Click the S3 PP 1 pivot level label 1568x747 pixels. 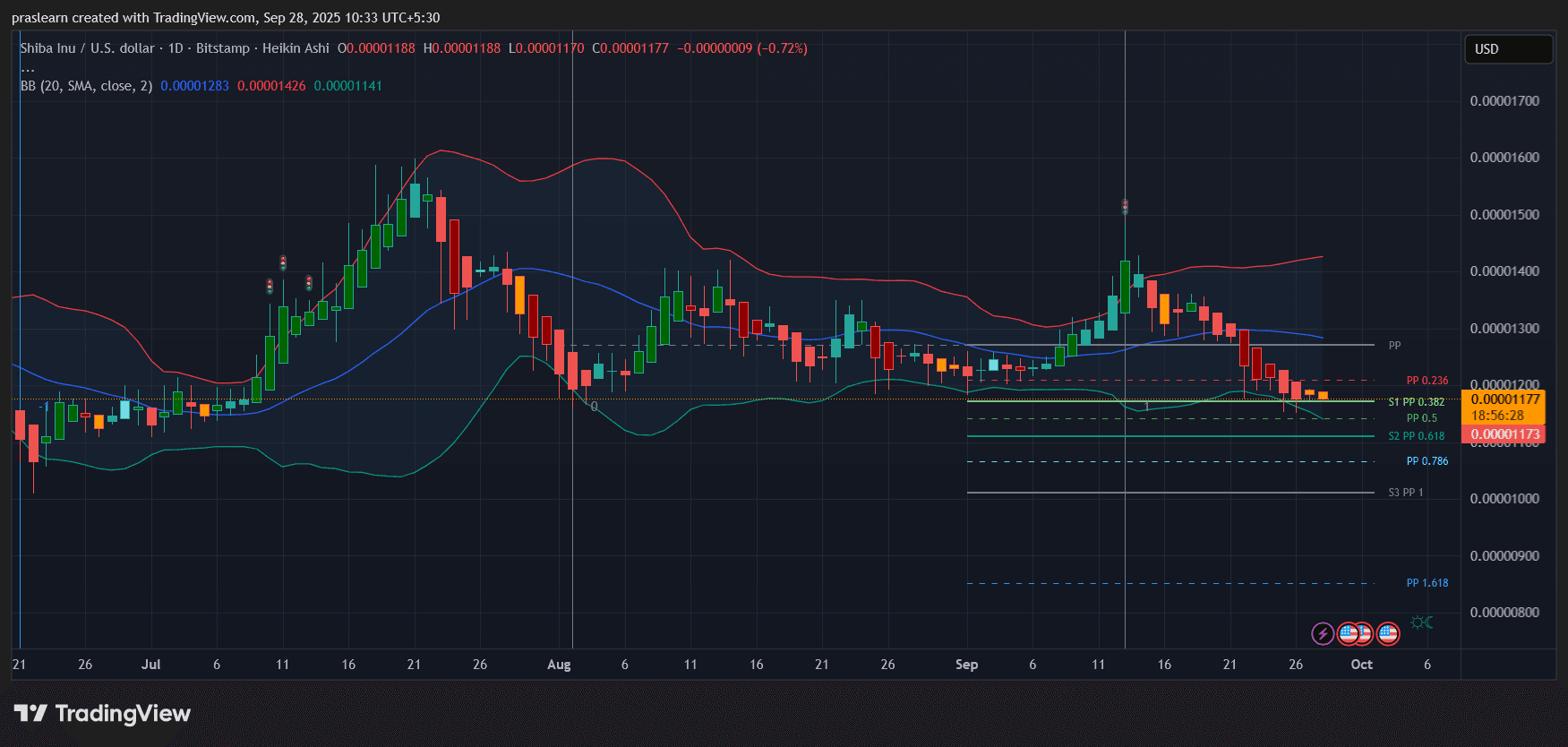(1405, 493)
